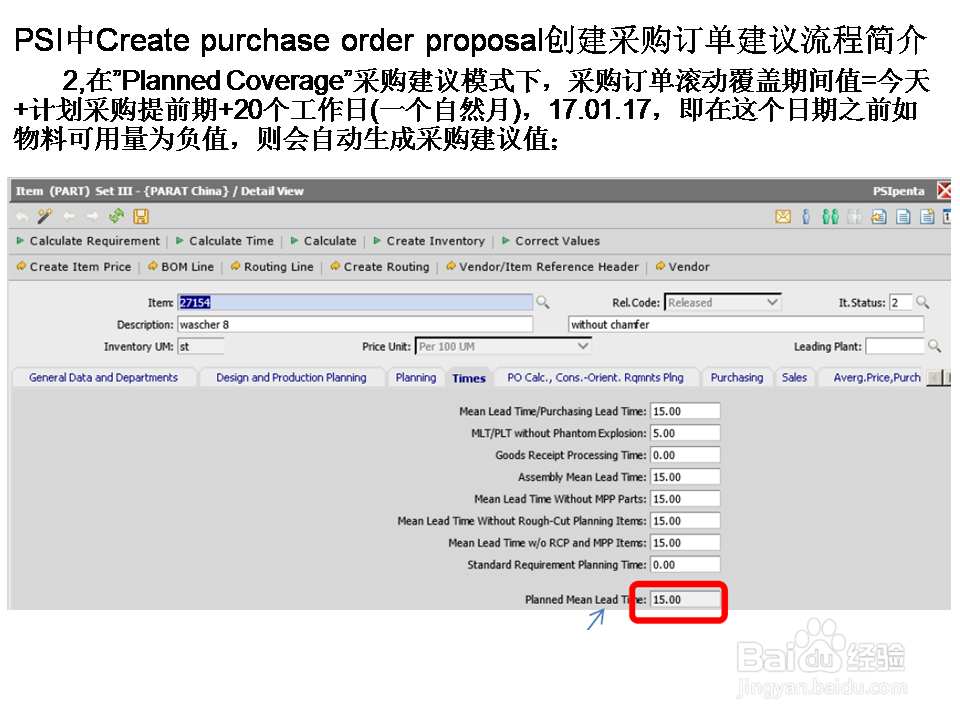Screen dimensions: 960x720
Task: Click Create Inventory
Action: 431,241
